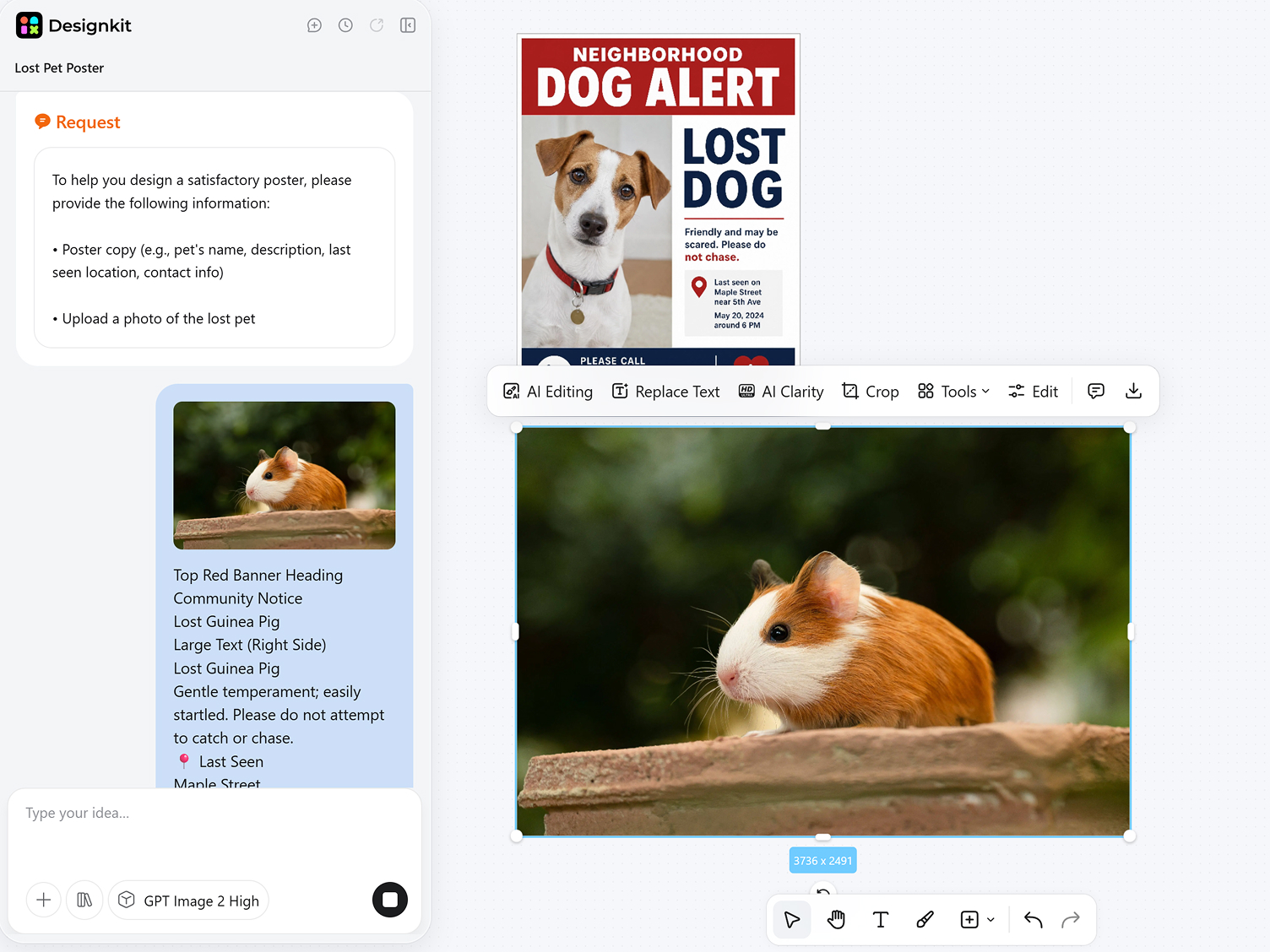
Task: Apply AI Clarity enhancement
Action: tap(781, 392)
